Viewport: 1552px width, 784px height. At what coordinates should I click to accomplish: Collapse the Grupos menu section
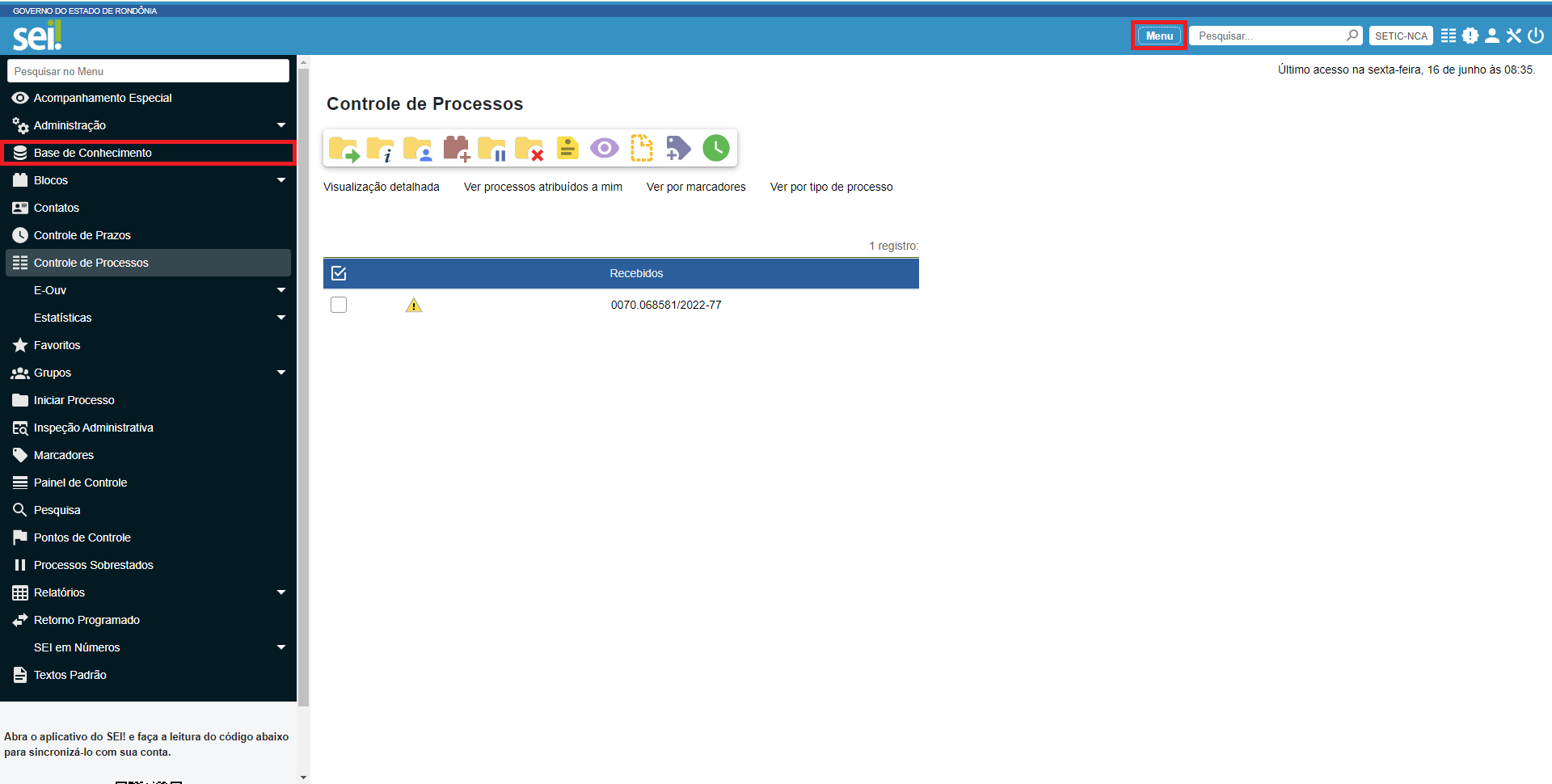point(281,372)
